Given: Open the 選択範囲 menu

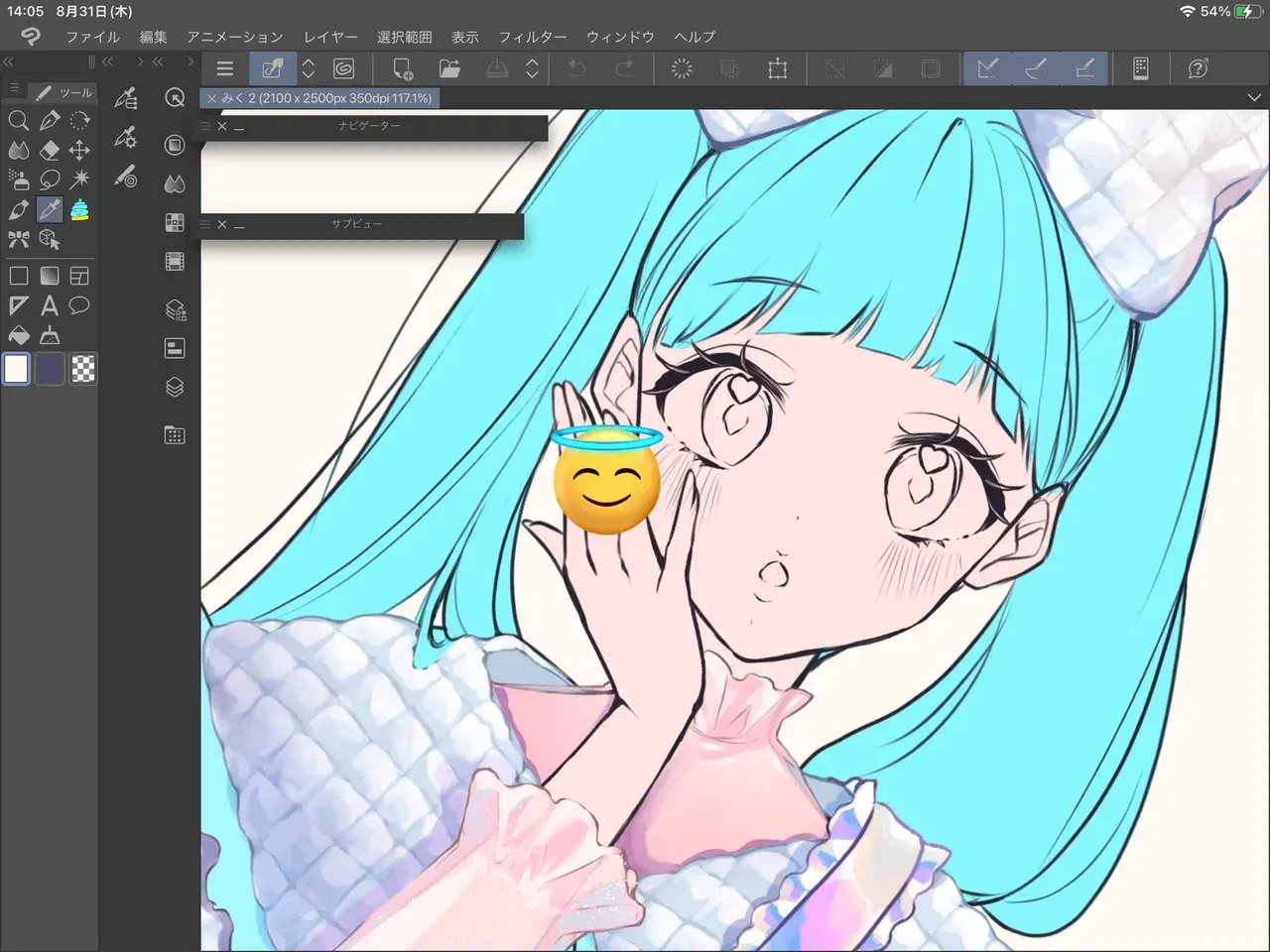Looking at the screenshot, I should coord(404,37).
